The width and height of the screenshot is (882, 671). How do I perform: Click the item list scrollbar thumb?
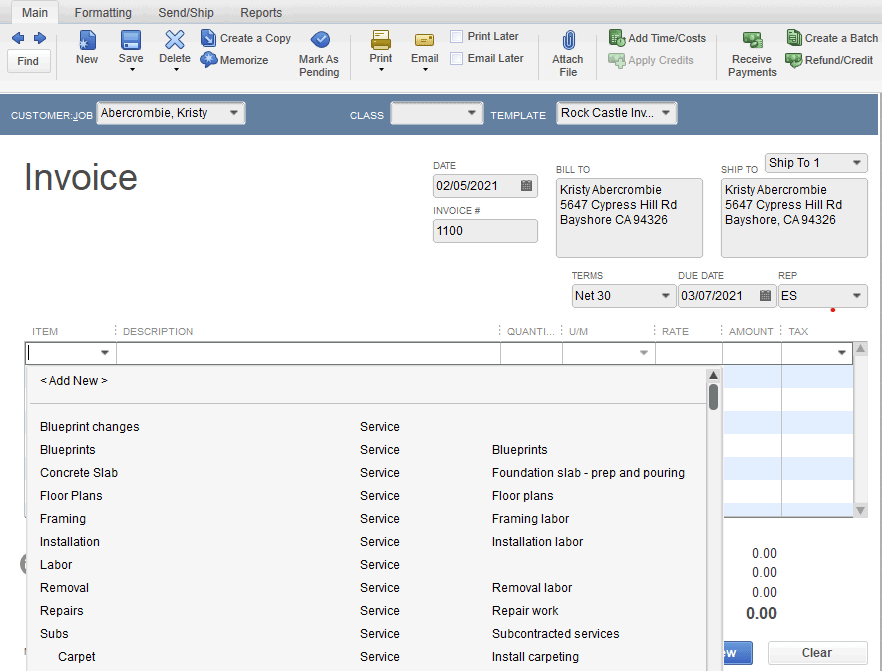pos(713,397)
